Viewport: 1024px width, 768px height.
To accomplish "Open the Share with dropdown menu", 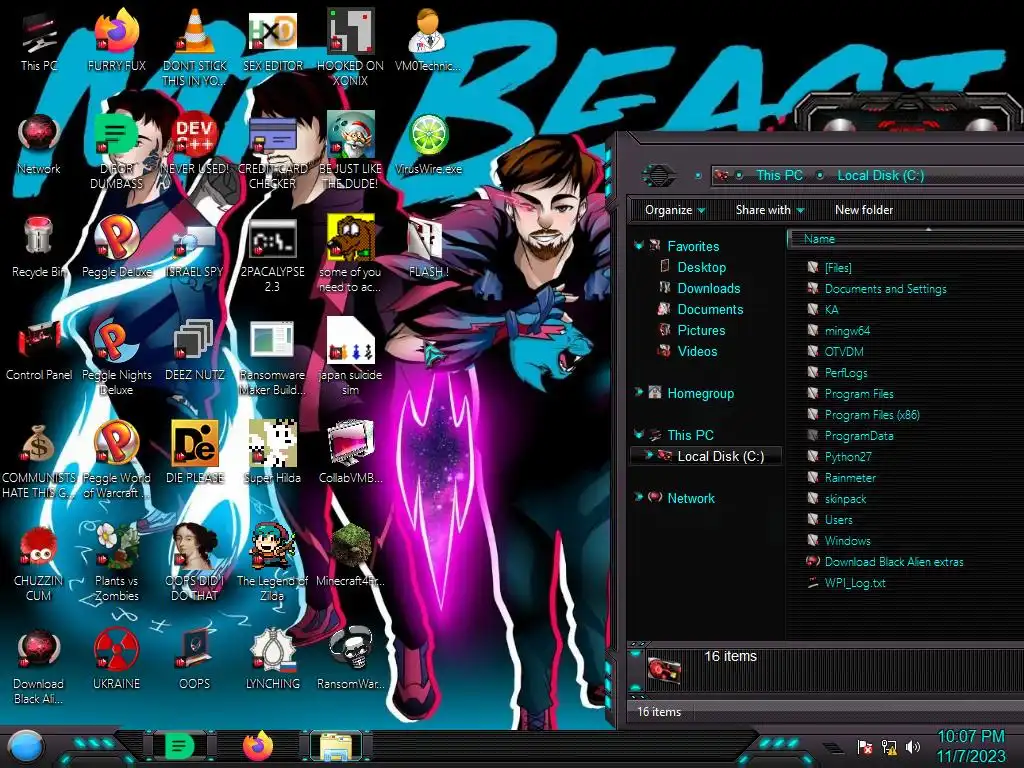I will pyautogui.click(x=769, y=210).
